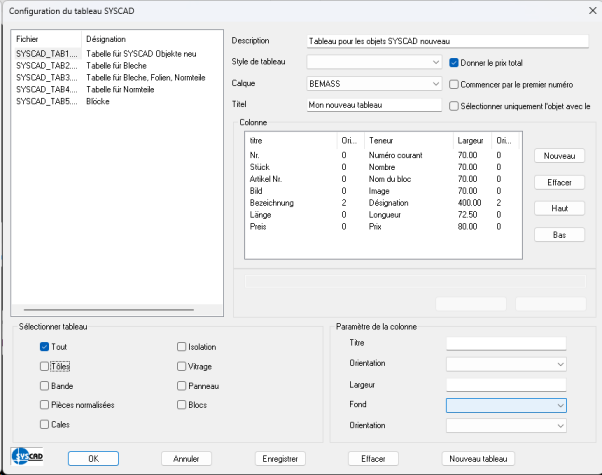This screenshot has height=475, width=602.
Task: Select SYSCAD_TAB4 Tabelle für Normteile row
Action: click(117, 89)
